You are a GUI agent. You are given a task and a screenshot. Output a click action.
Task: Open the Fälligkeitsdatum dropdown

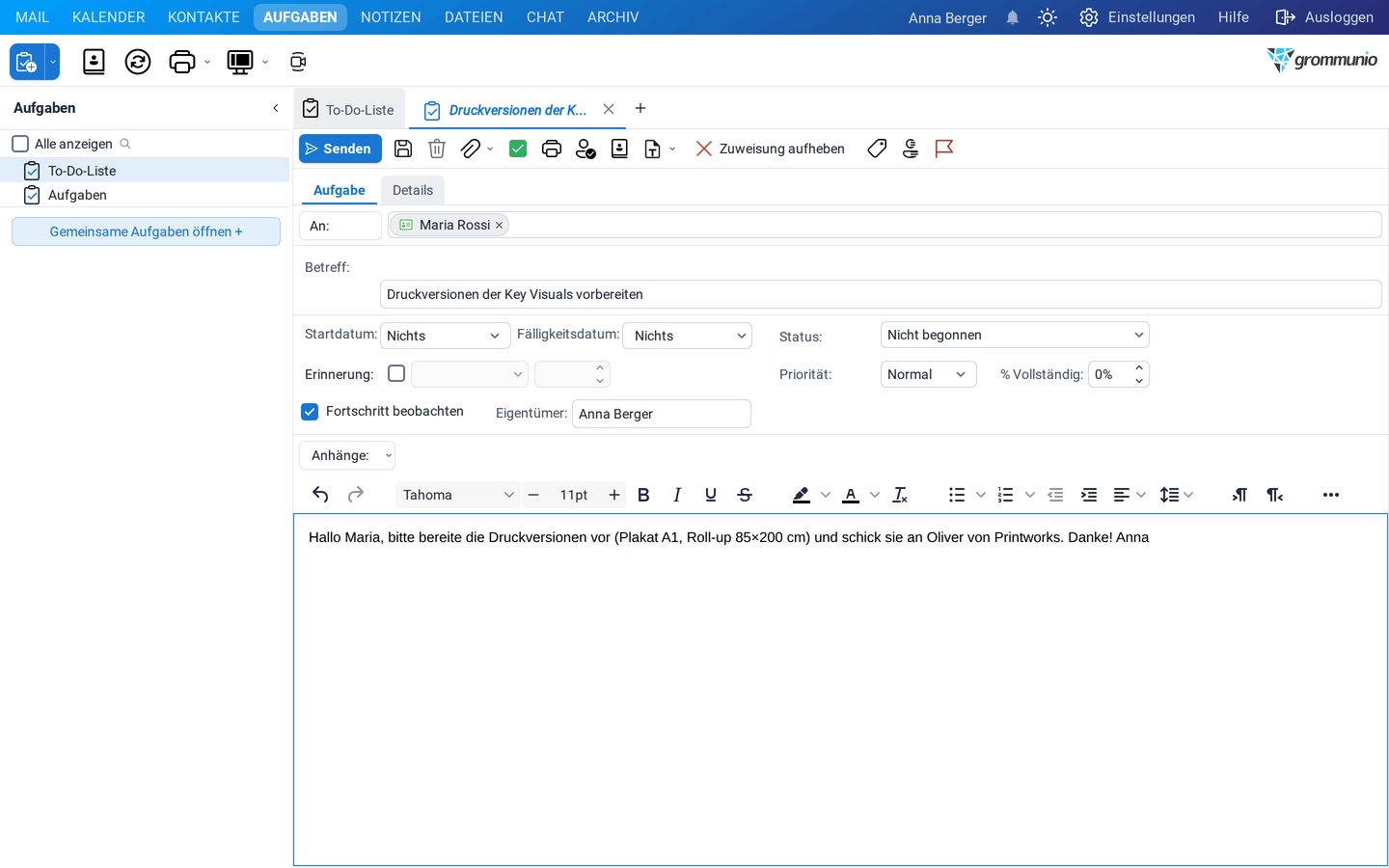coord(688,336)
